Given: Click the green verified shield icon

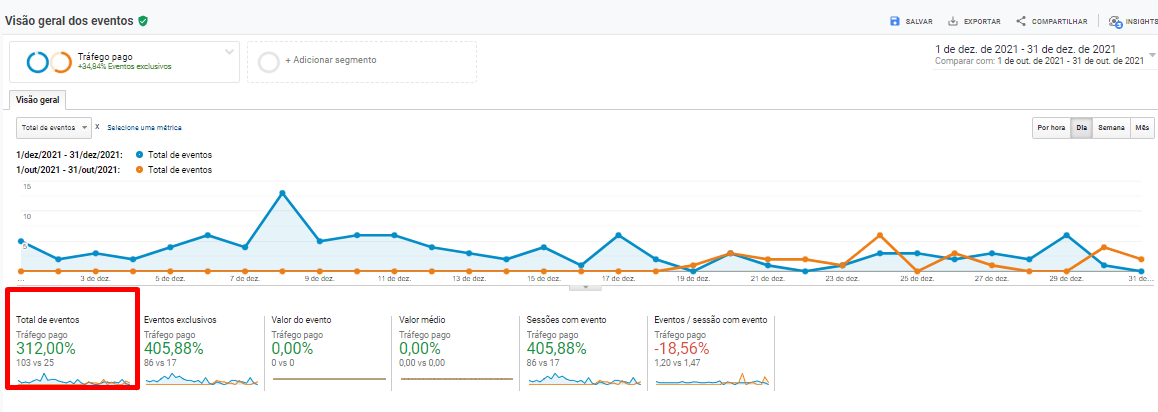Looking at the screenshot, I should click(144, 20).
